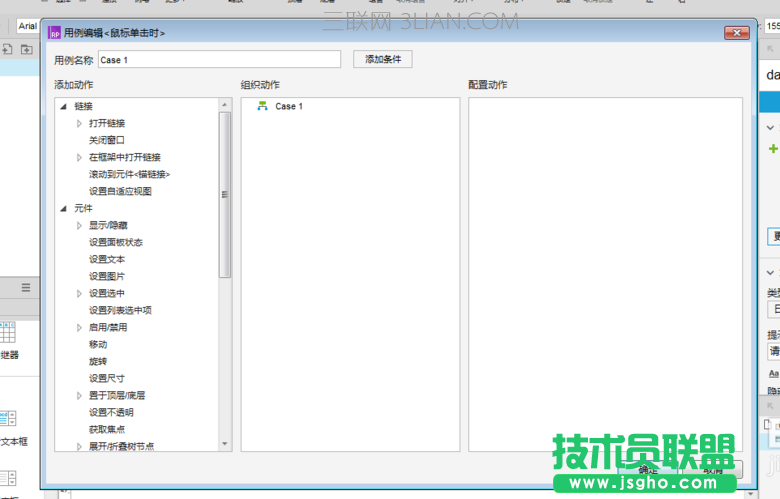
Task: Select the 滚动到元件<锚链接> action
Action: 129,174
